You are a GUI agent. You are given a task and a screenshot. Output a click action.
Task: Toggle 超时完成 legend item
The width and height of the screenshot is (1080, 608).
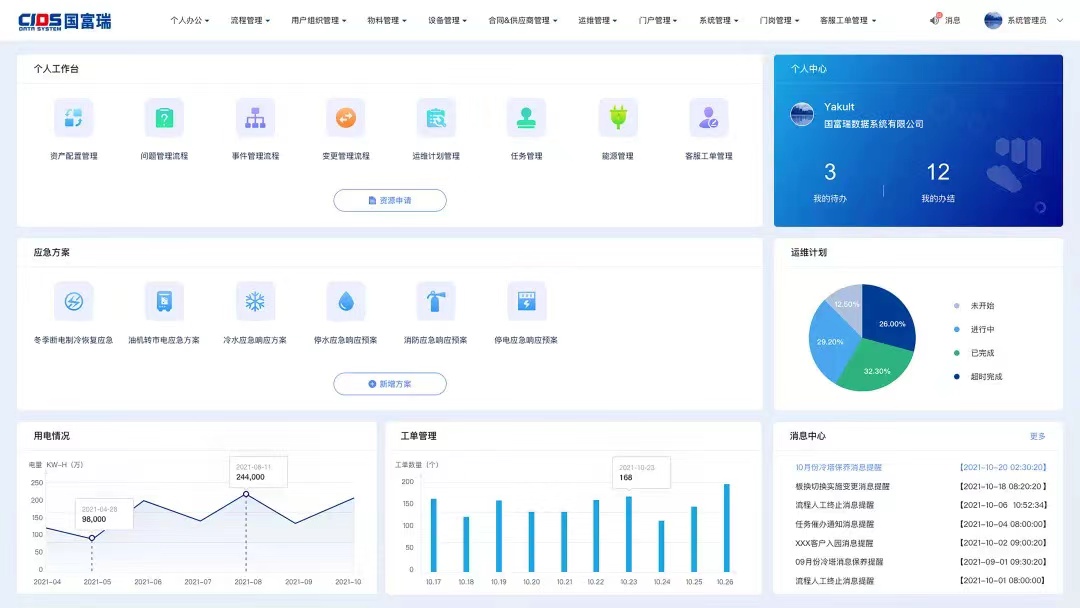pos(978,377)
